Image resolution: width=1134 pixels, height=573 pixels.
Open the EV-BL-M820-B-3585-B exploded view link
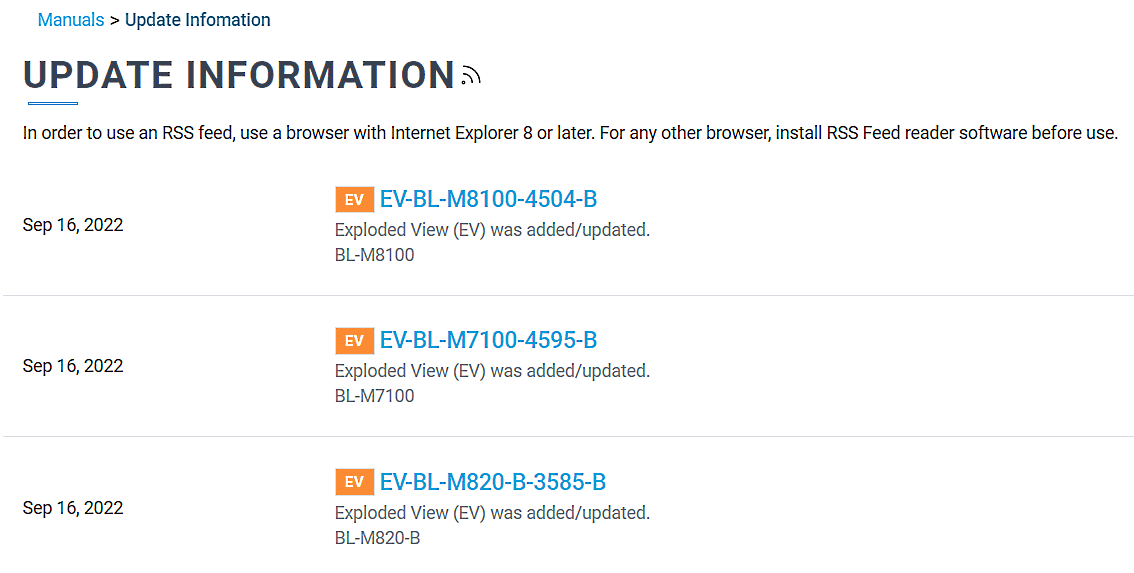[x=492, y=482]
